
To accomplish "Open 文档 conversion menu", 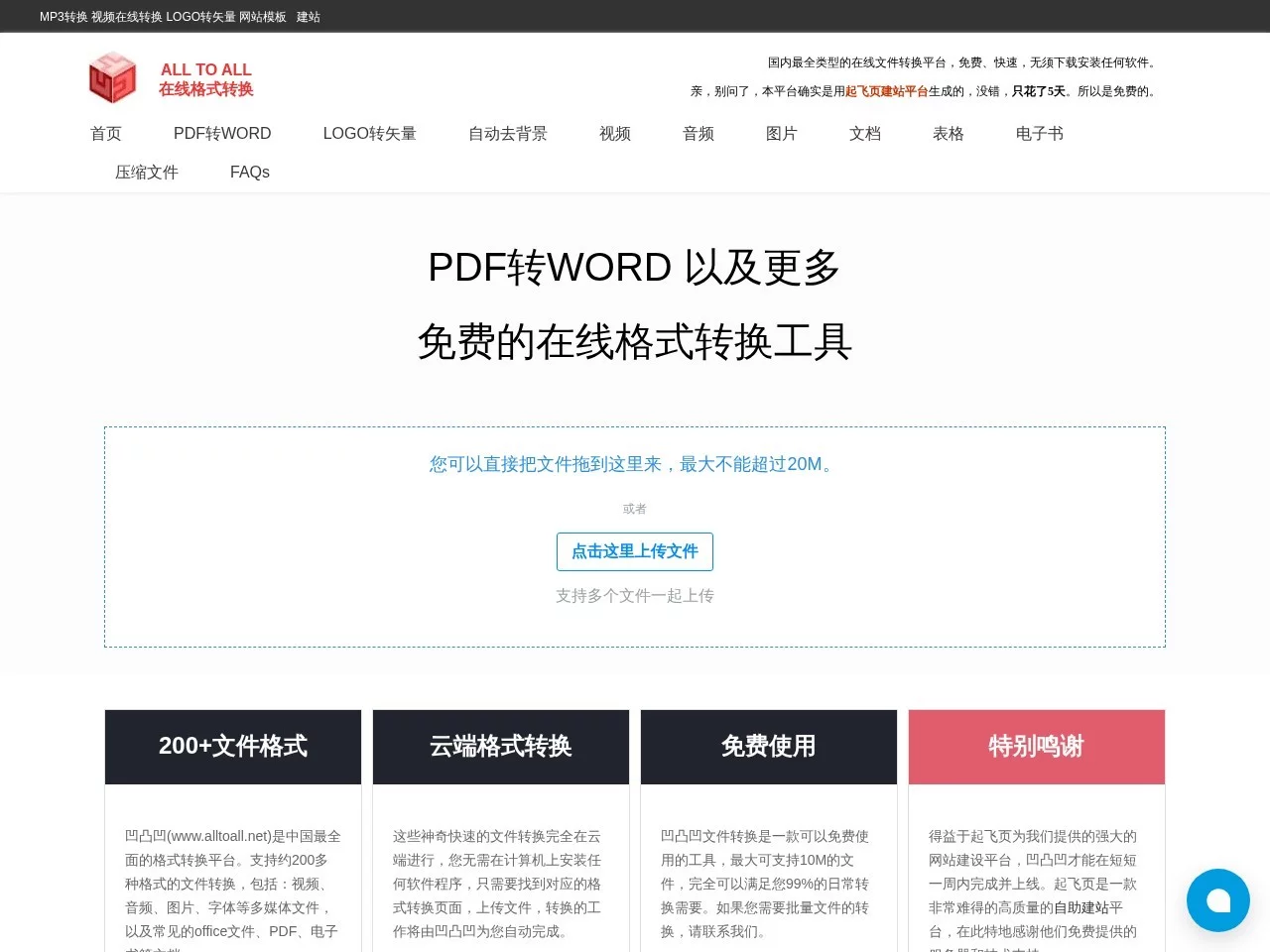I will tap(865, 134).
